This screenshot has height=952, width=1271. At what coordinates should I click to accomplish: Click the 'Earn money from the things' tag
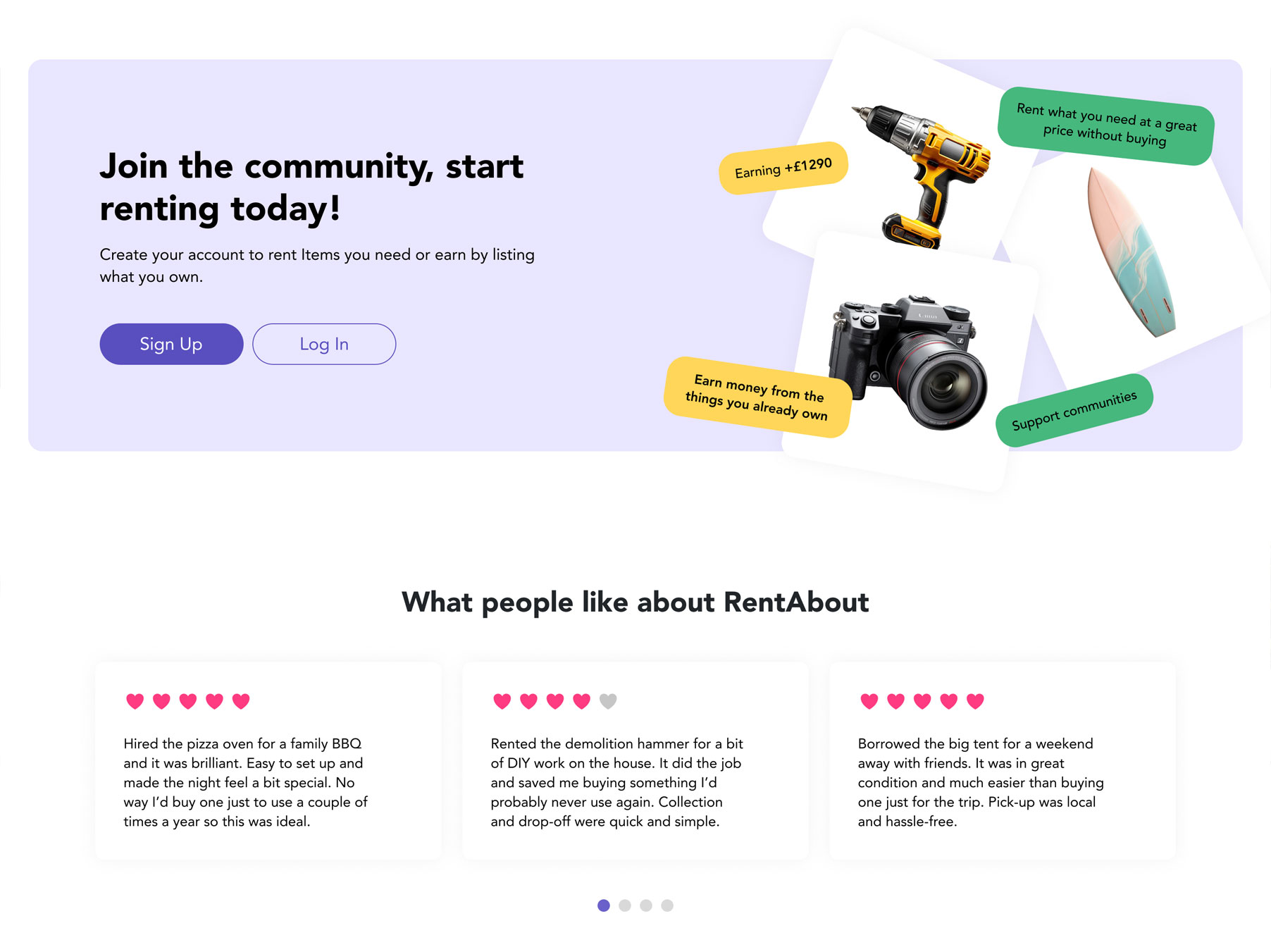(757, 397)
